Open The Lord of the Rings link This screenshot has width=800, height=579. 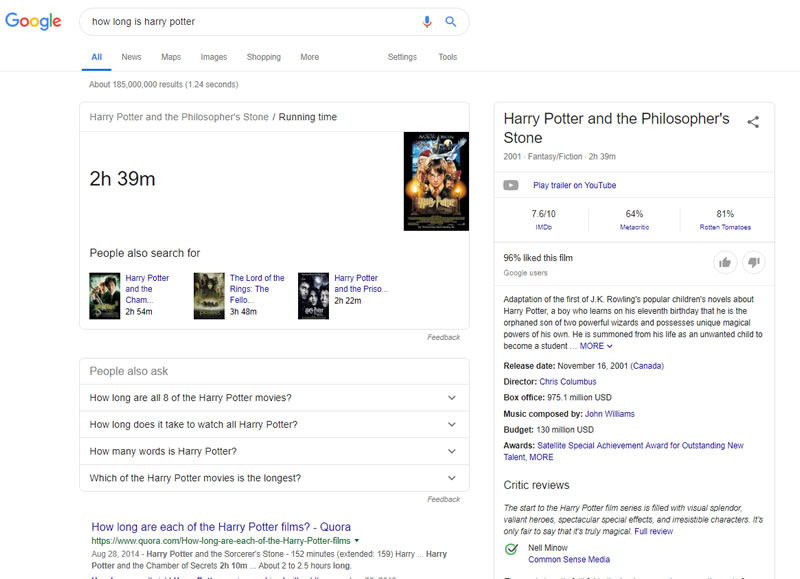[x=257, y=289]
